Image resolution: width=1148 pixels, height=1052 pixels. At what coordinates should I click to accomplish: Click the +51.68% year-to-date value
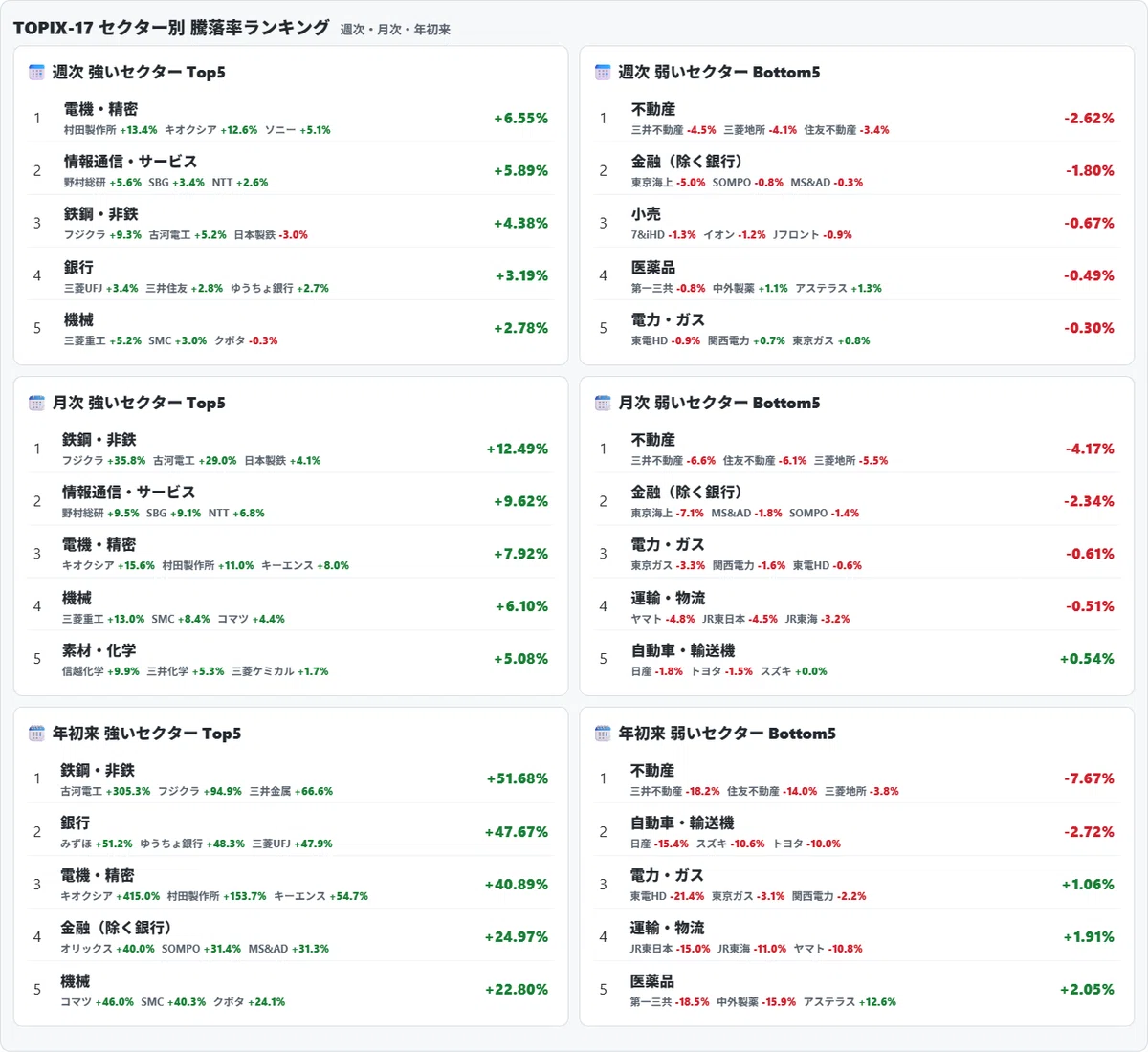[x=518, y=779]
